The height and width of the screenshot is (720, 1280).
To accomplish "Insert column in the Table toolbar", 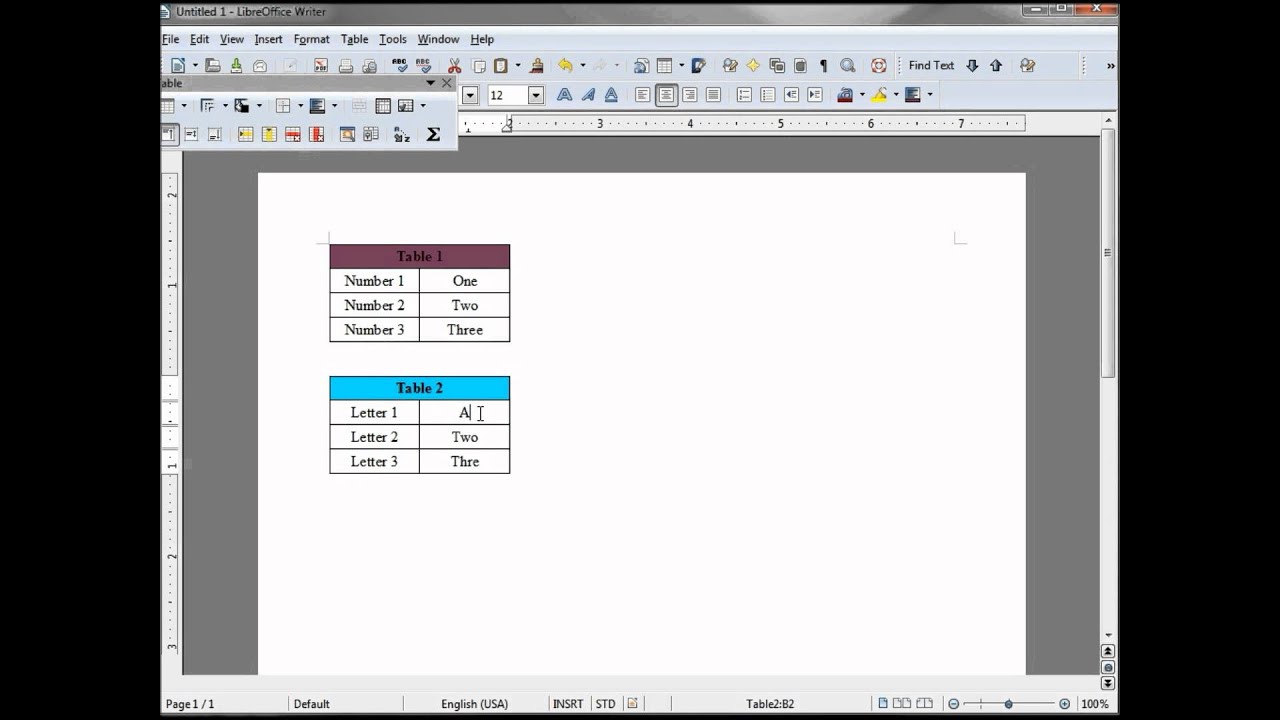I will coord(269,134).
